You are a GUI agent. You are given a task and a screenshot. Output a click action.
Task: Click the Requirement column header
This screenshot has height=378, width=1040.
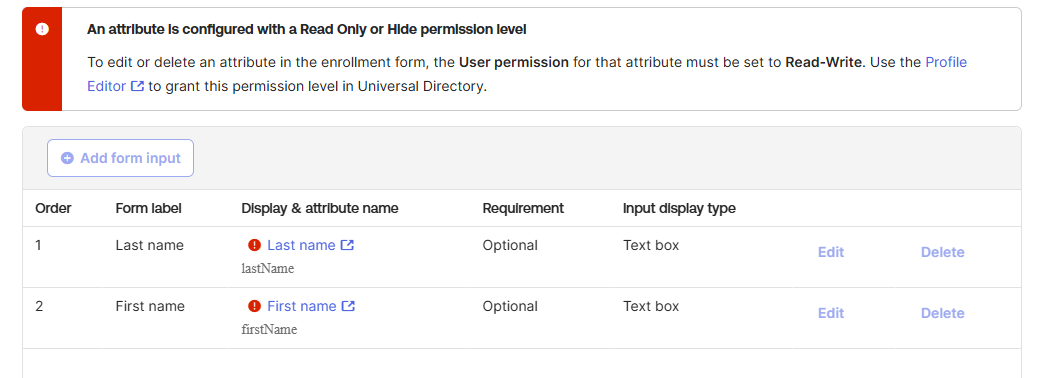523,208
